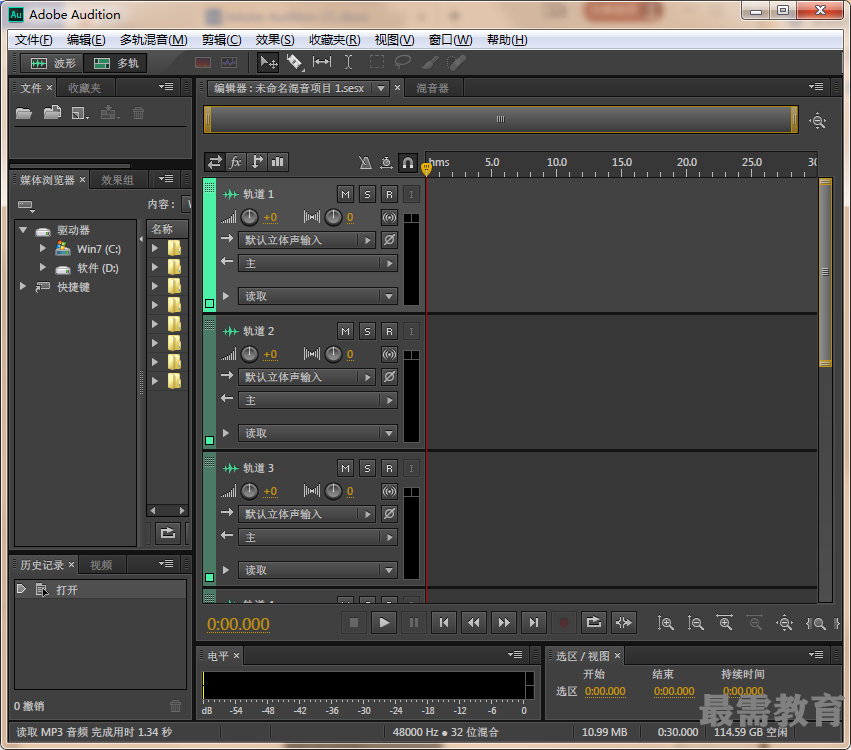Select the Slip tool
Image resolution: width=851 pixels, height=750 pixels.
click(x=322, y=62)
